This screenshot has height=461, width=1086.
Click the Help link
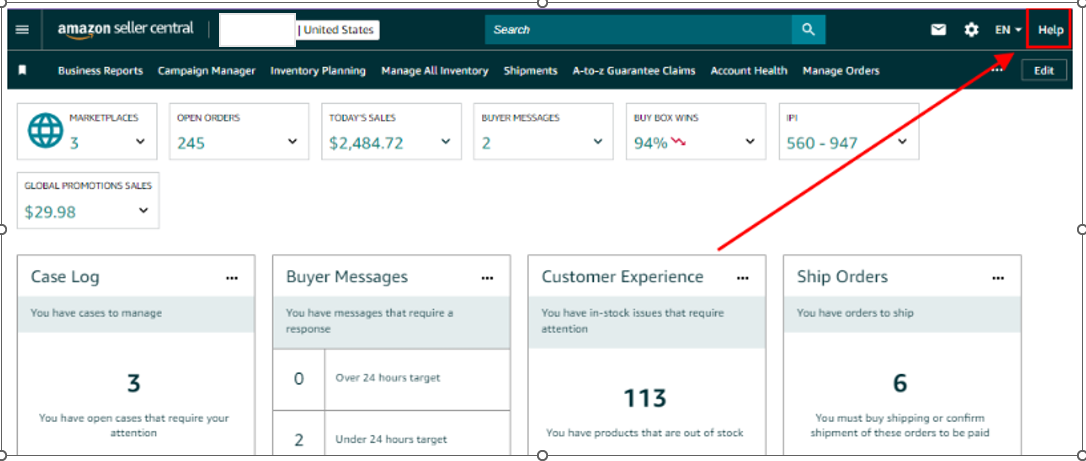click(x=1050, y=30)
